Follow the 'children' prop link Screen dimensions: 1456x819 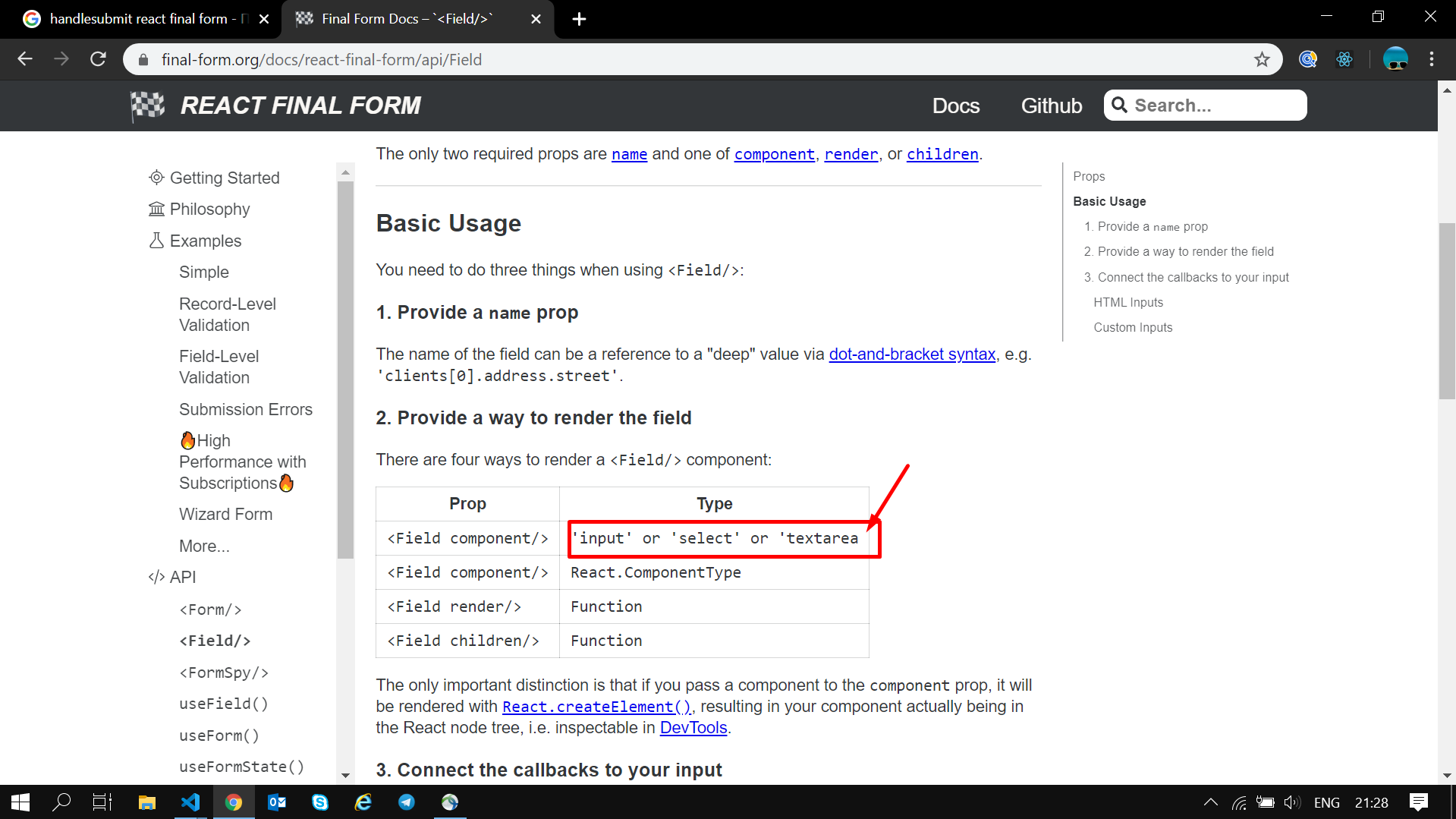[943, 154]
